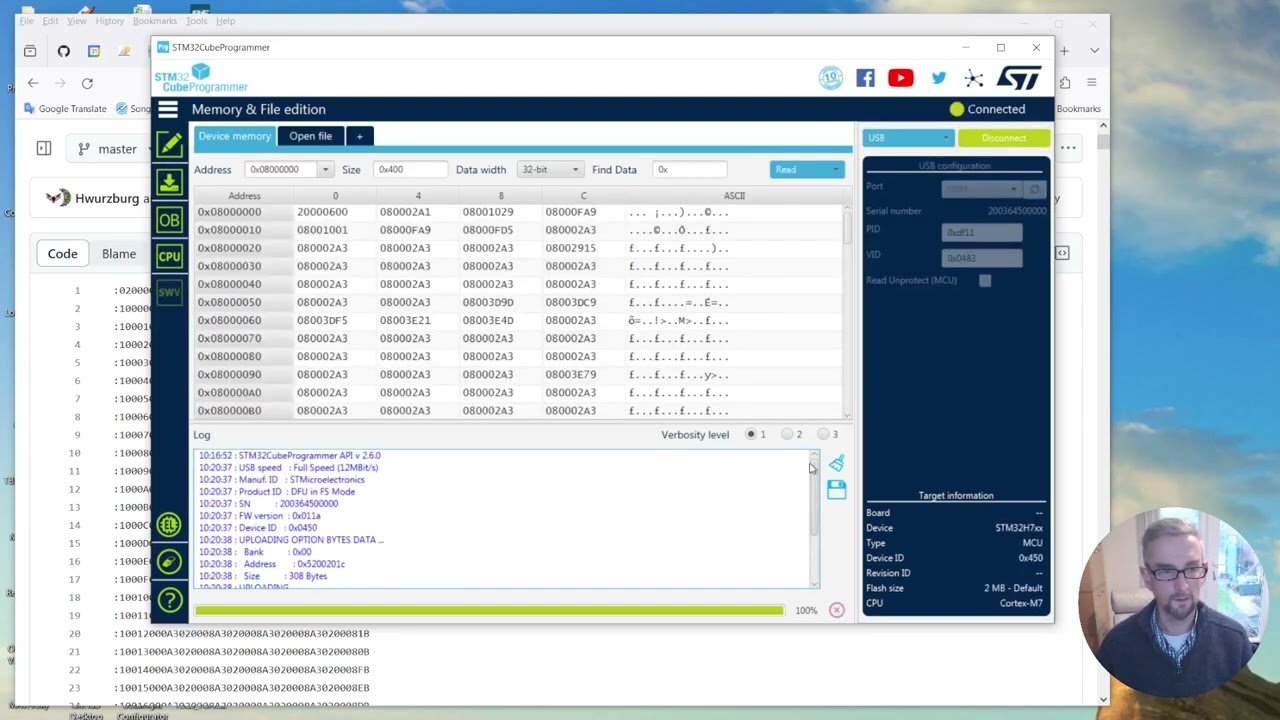Set verbosity level to 1
The width and height of the screenshot is (1280, 720).
751,434
